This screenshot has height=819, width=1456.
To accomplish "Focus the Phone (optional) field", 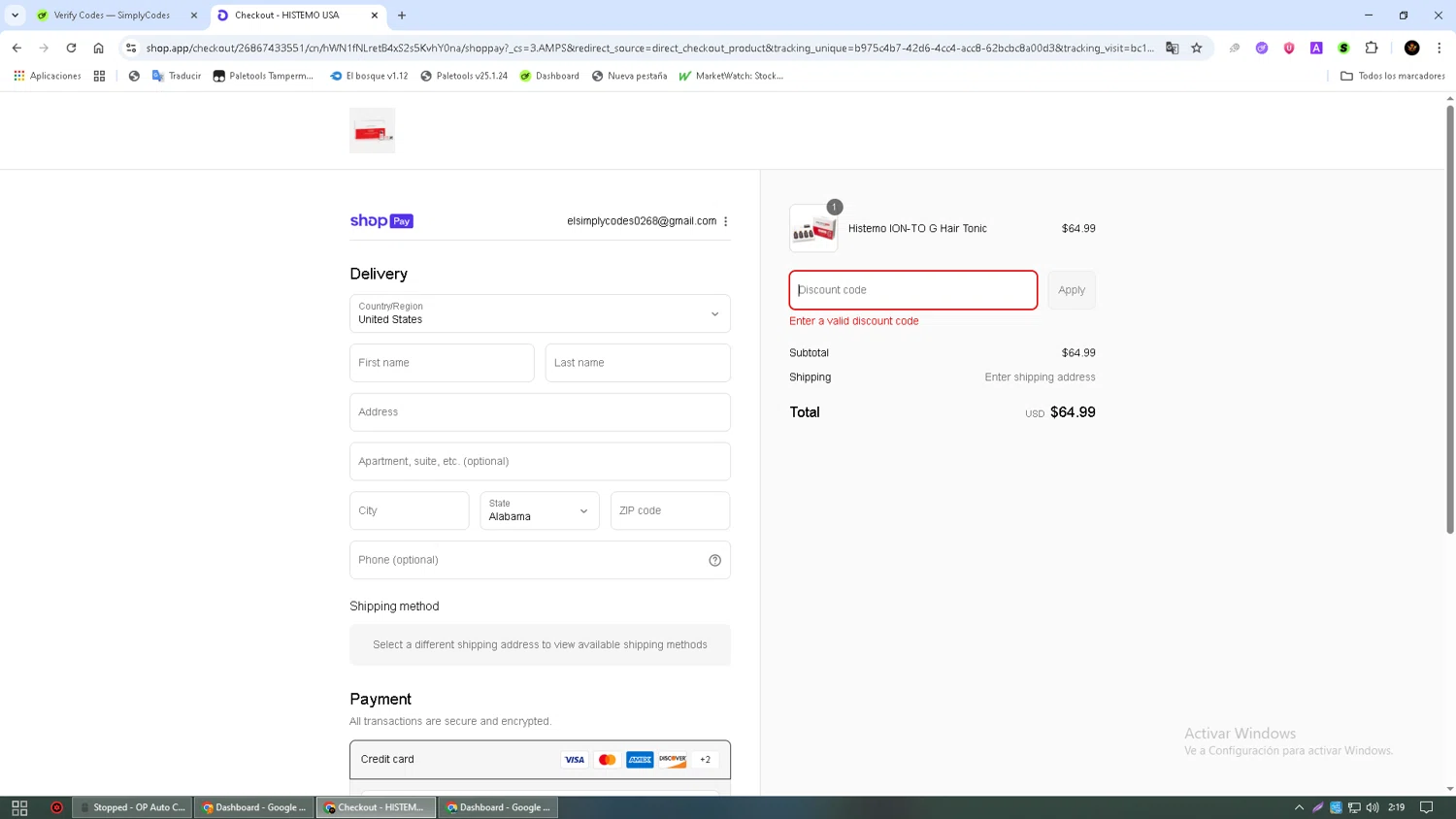I will pyautogui.click(x=540, y=560).
